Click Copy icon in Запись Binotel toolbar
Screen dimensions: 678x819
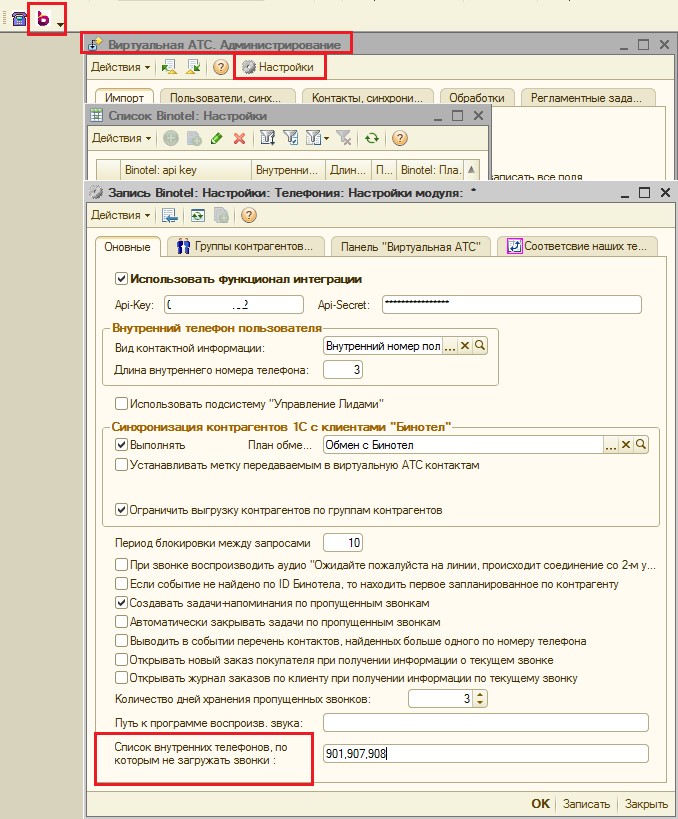tap(221, 215)
